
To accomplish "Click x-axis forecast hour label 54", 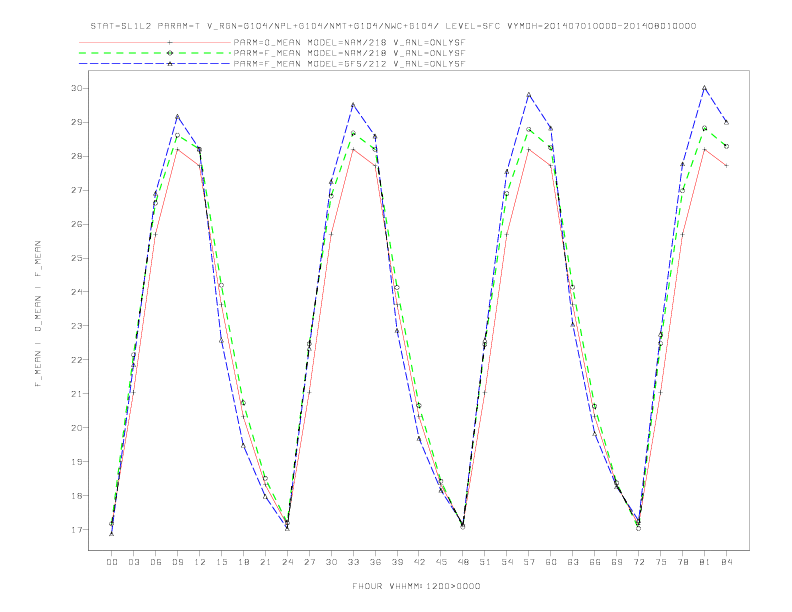I will pyautogui.click(x=507, y=562).
